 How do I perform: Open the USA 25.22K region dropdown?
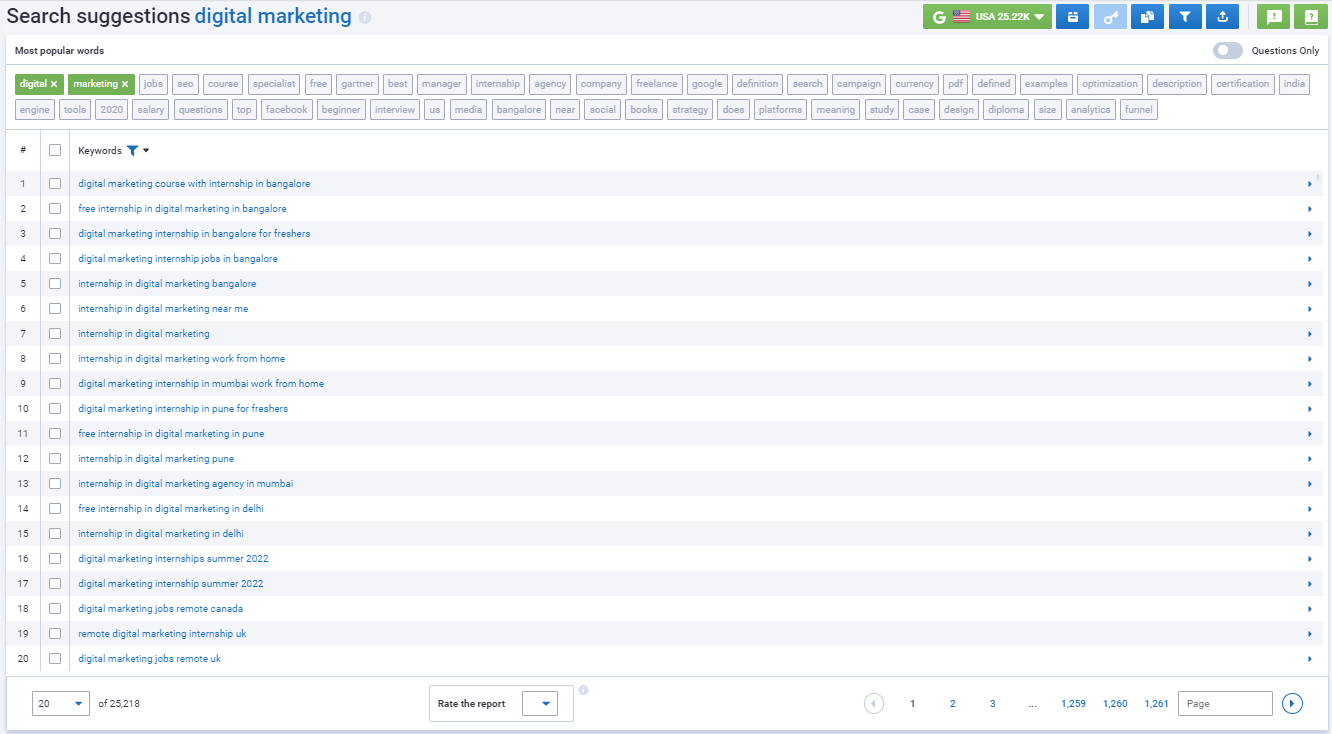click(987, 16)
